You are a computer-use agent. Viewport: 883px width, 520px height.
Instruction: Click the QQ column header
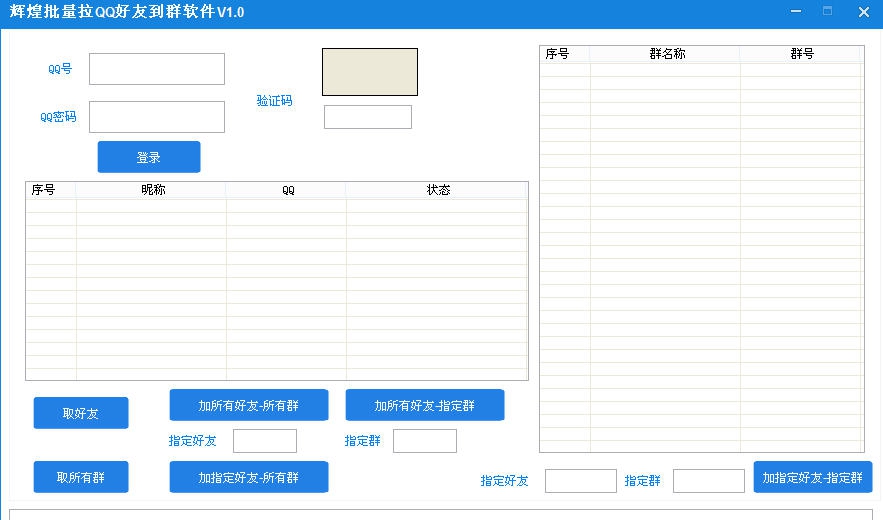point(286,190)
